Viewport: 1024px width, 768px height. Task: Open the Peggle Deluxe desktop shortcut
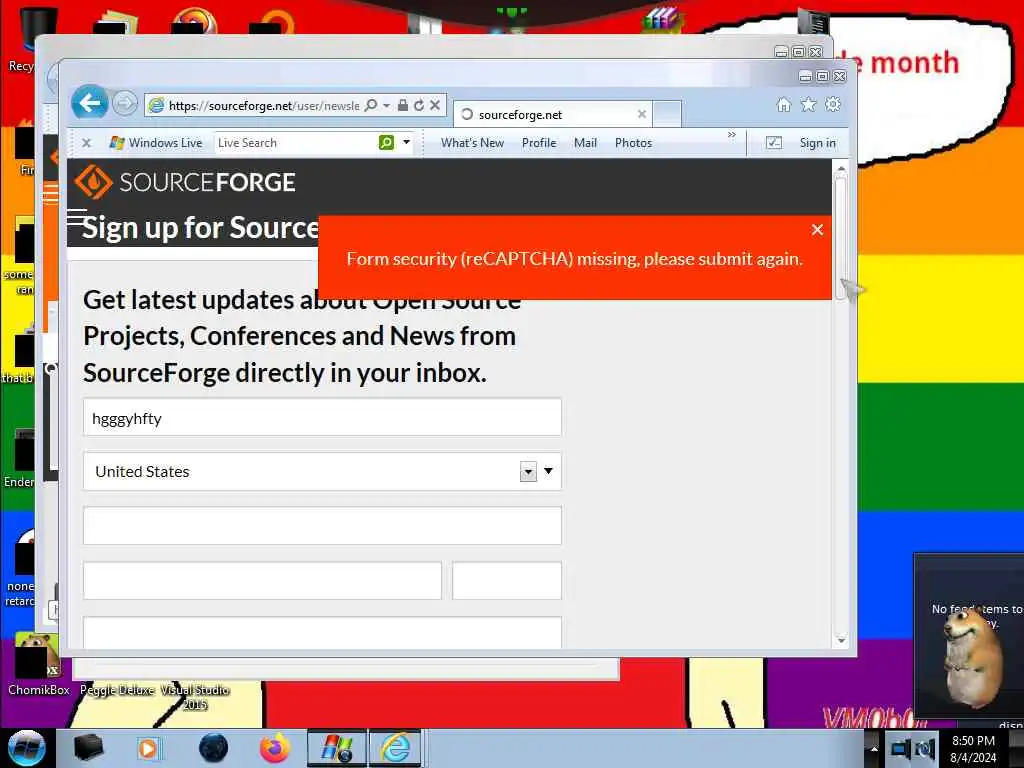[x=118, y=690]
